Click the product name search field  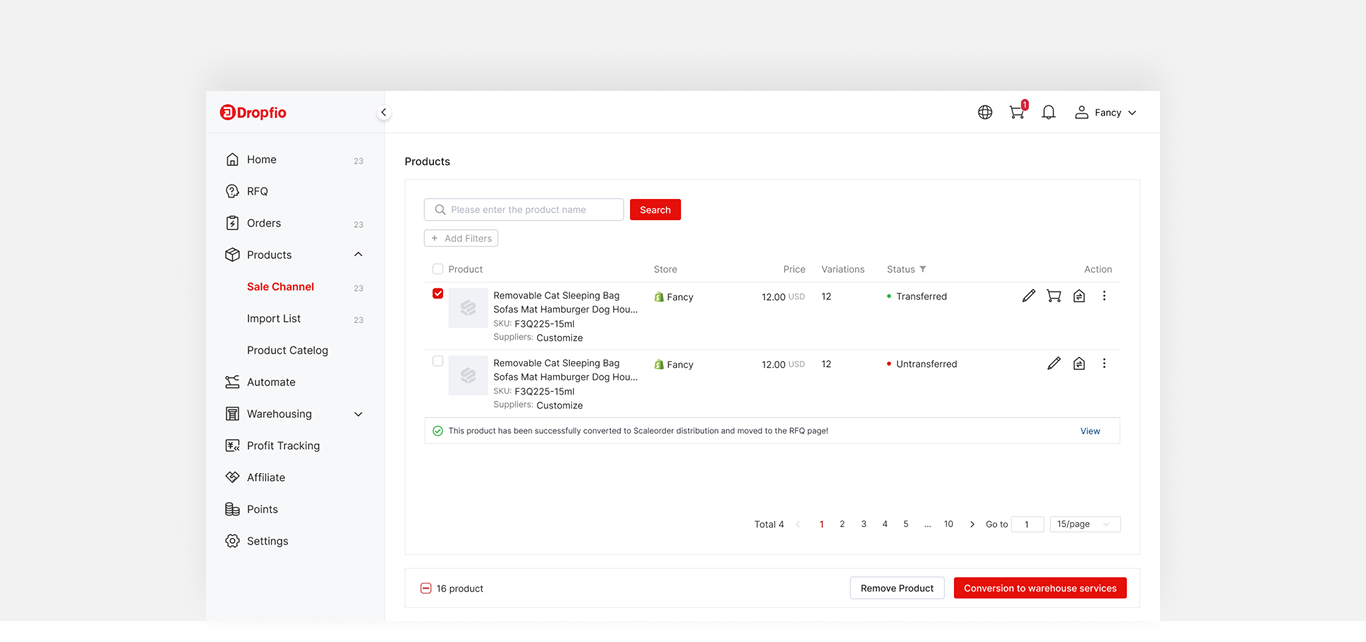(x=530, y=210)
